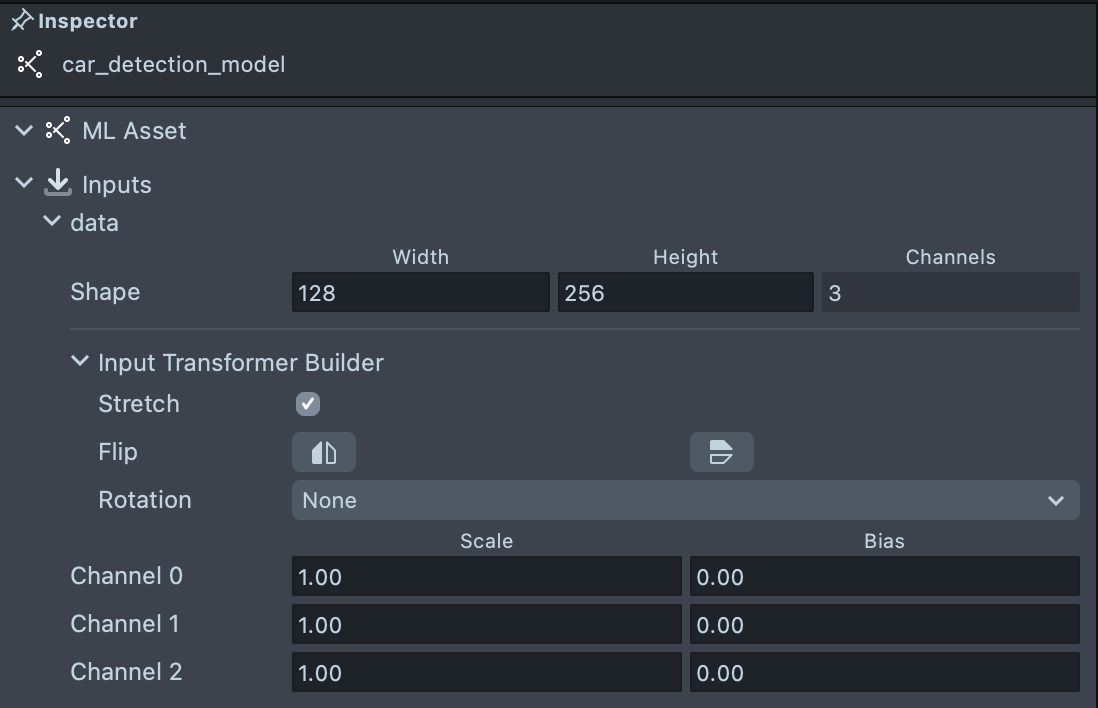This screenshot has height=708, width=1098.
Task: Click the Channel 0 Bias field
Action: point(884,577)
